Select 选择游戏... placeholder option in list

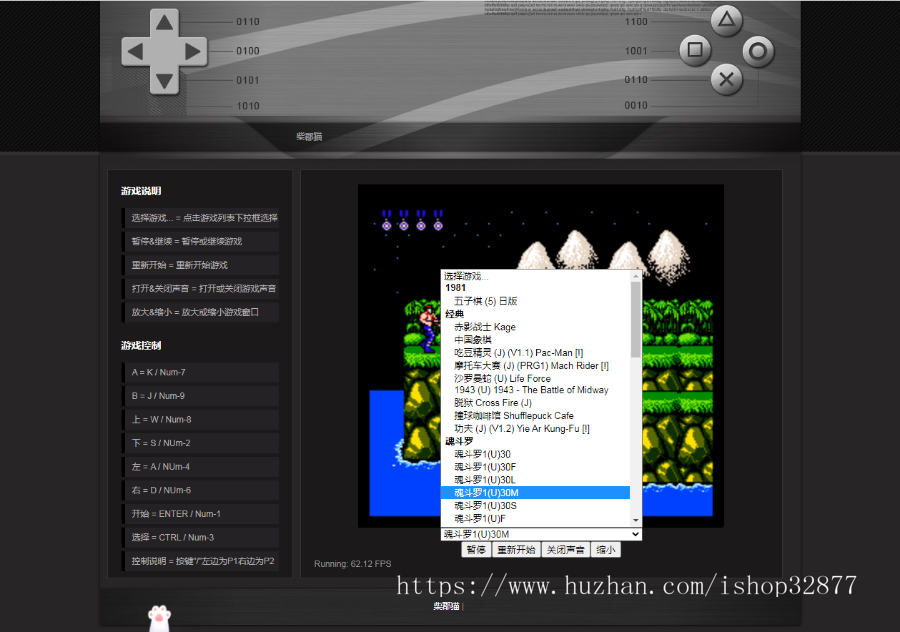point(535,276)
